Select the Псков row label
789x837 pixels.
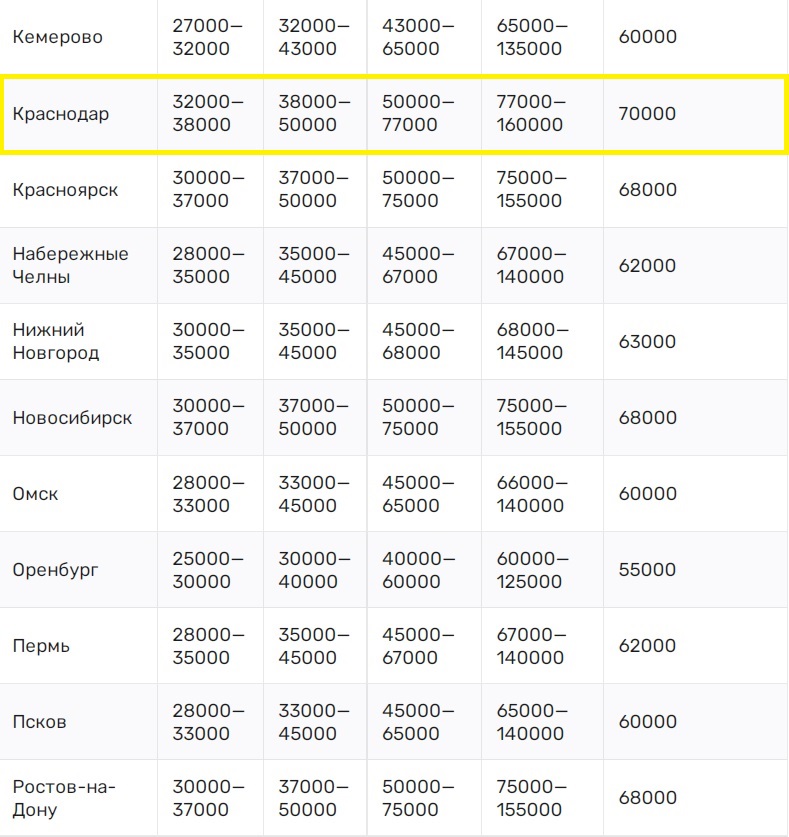pyautogui.click(x=40, y=722)
